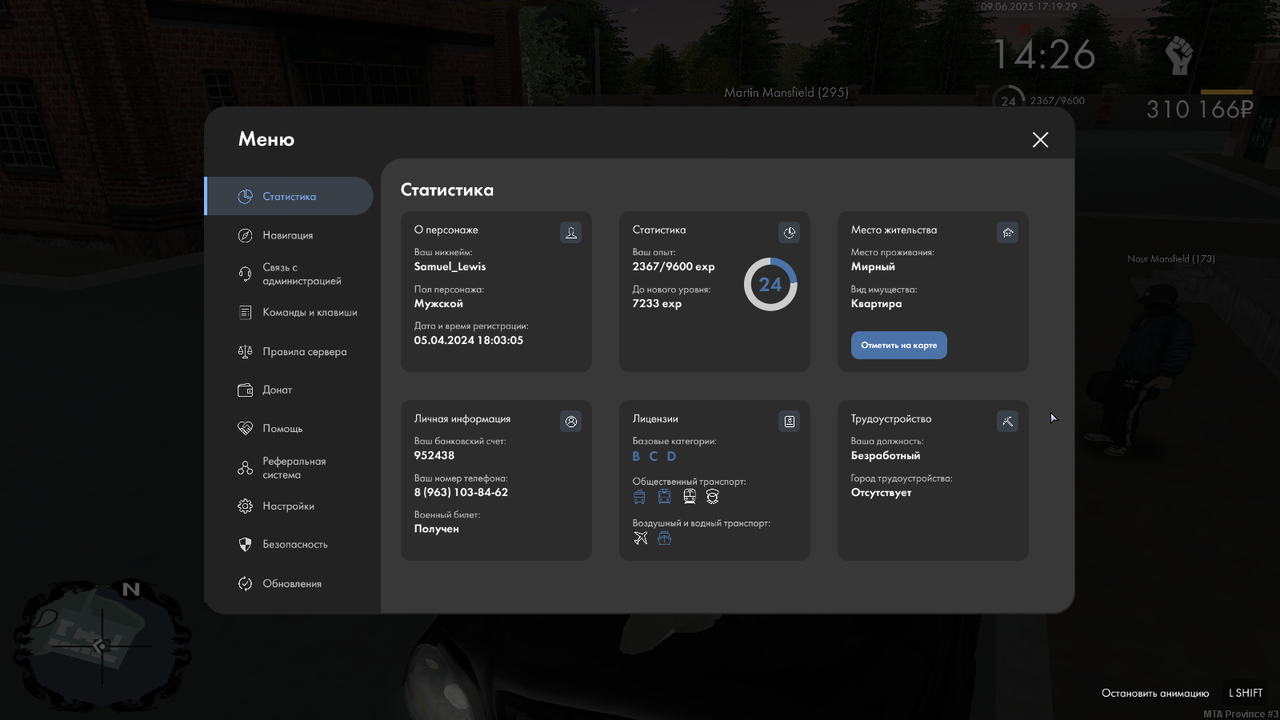Click registration date 05.04.2024 18:03:05
This screenshot has width=1280, height=720.
(469, 340)
